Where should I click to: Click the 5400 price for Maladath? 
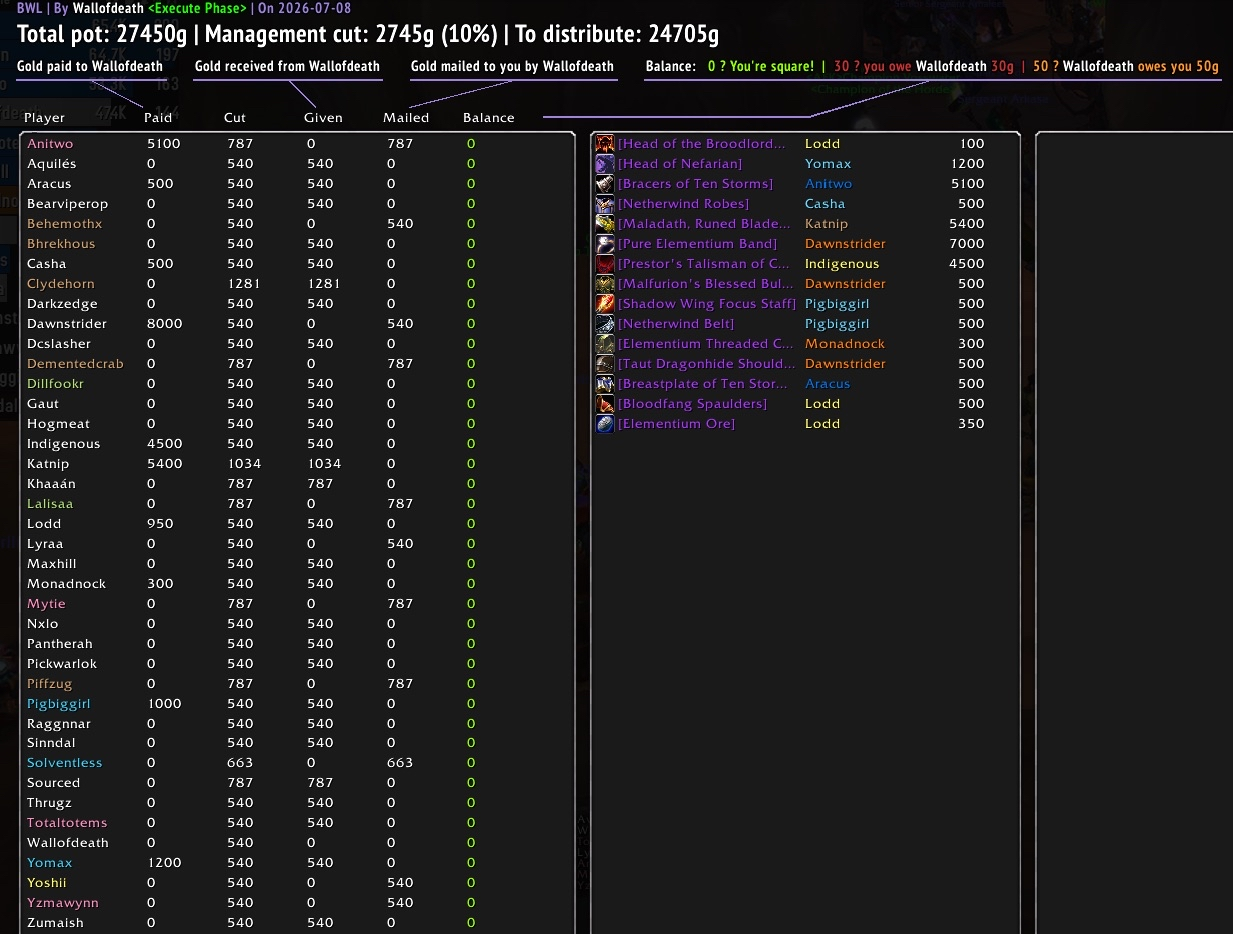(967, 224)
